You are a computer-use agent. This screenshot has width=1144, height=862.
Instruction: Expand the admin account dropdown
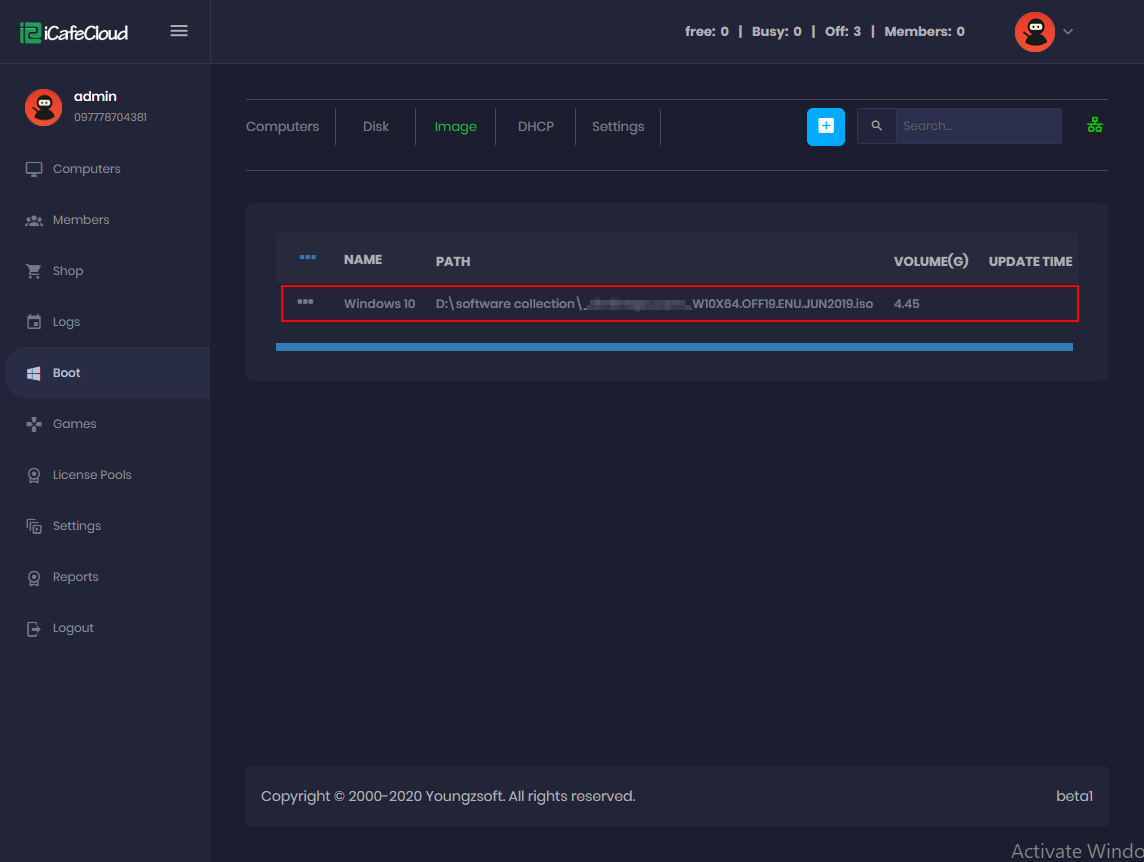1069,31
